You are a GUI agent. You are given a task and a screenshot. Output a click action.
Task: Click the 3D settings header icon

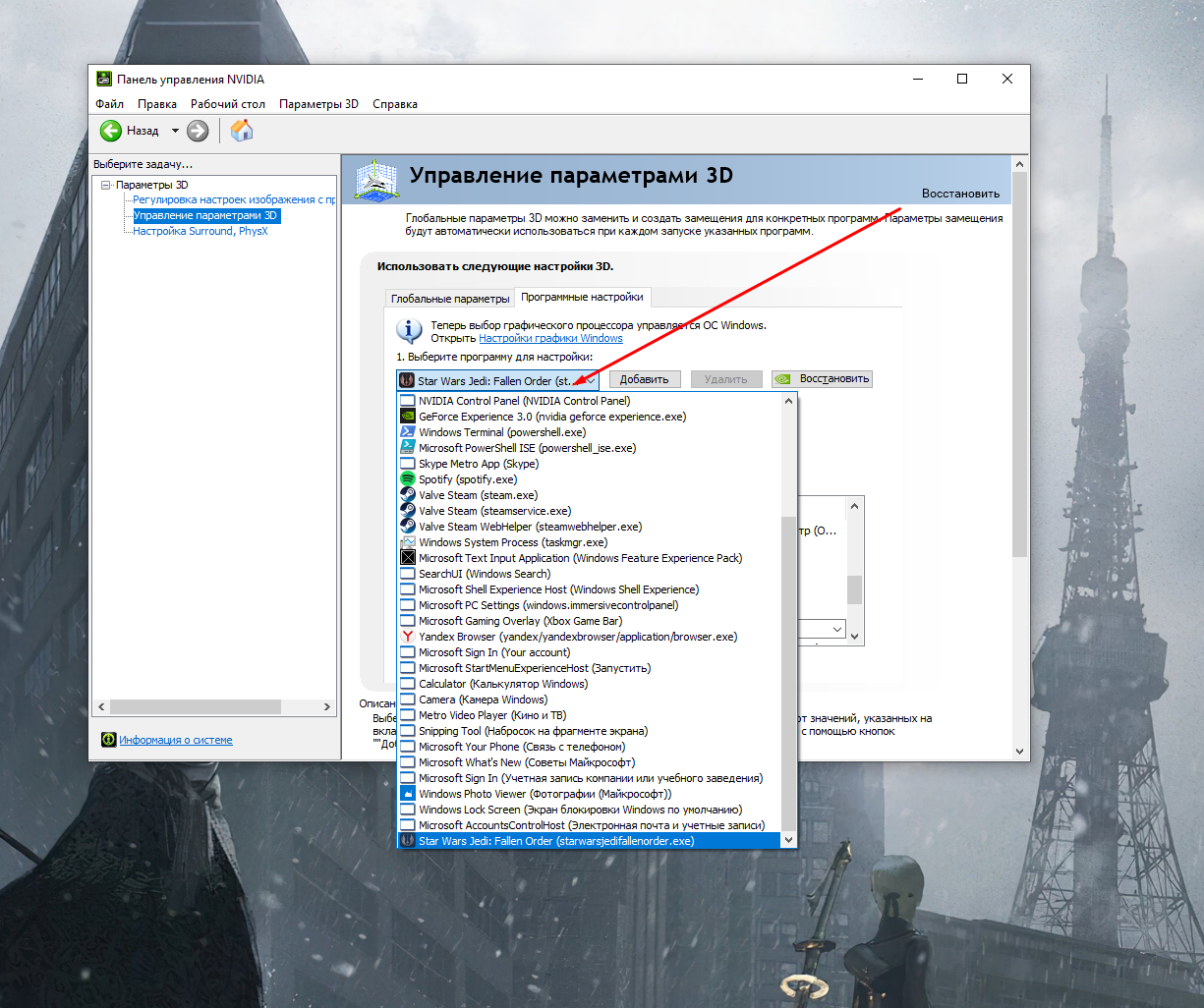[376, 180]
